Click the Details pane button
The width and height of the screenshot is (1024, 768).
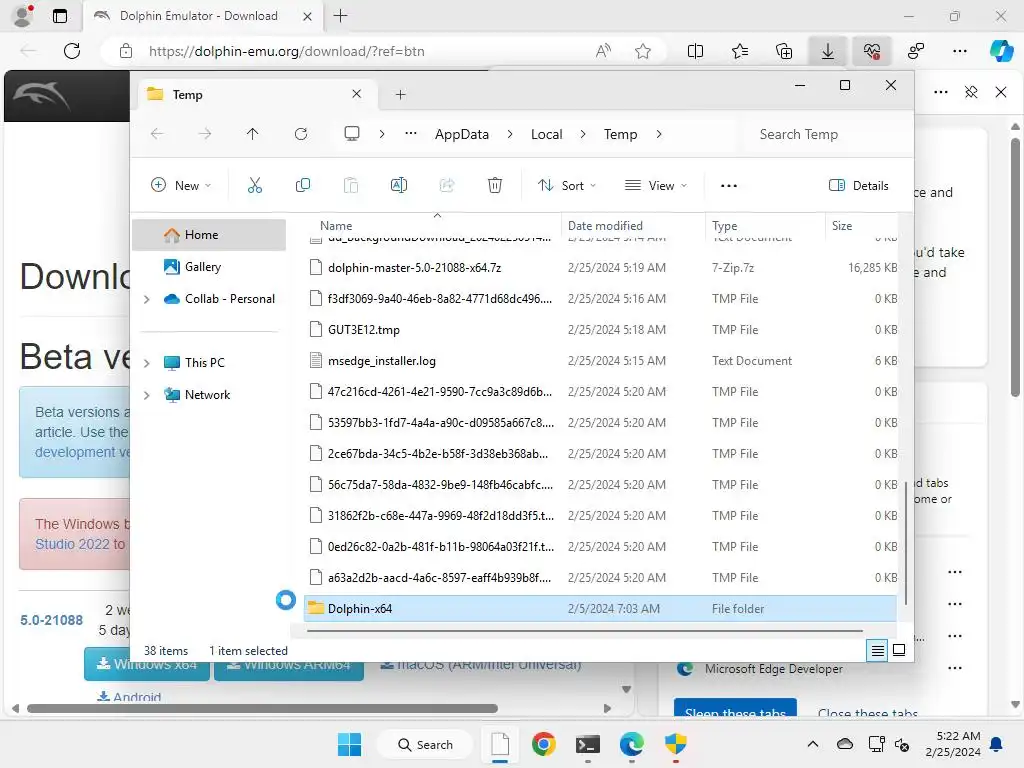[858, 185]
